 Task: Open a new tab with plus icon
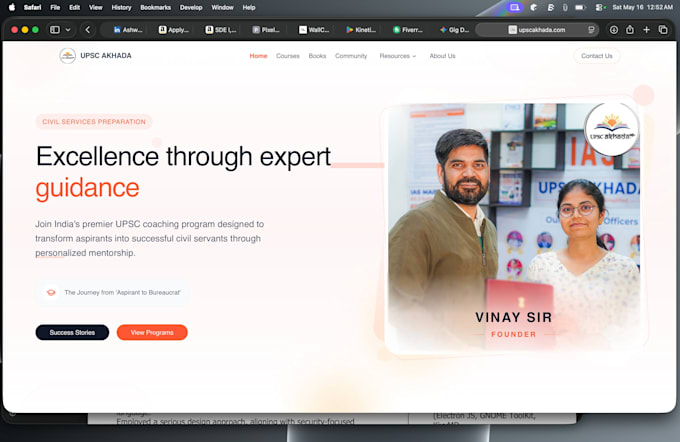tap(647, 29)
